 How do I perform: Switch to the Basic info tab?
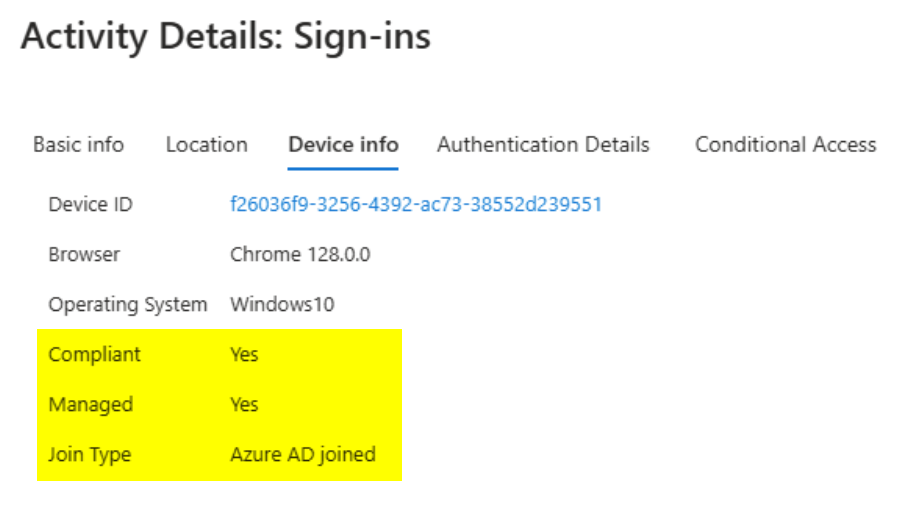[78, 144]
